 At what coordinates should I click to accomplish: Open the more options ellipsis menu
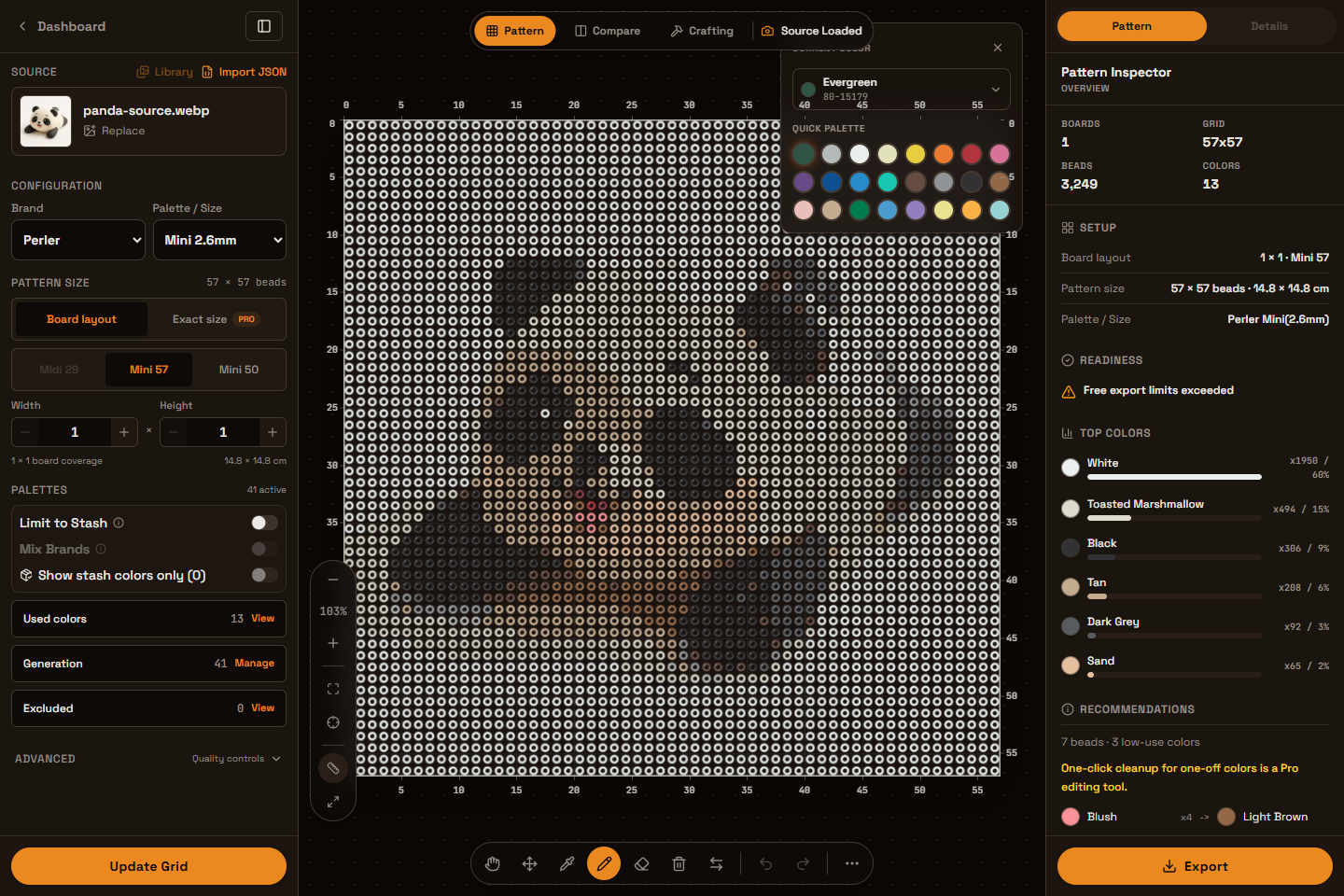pyautogui.click(x=852, y=864)
